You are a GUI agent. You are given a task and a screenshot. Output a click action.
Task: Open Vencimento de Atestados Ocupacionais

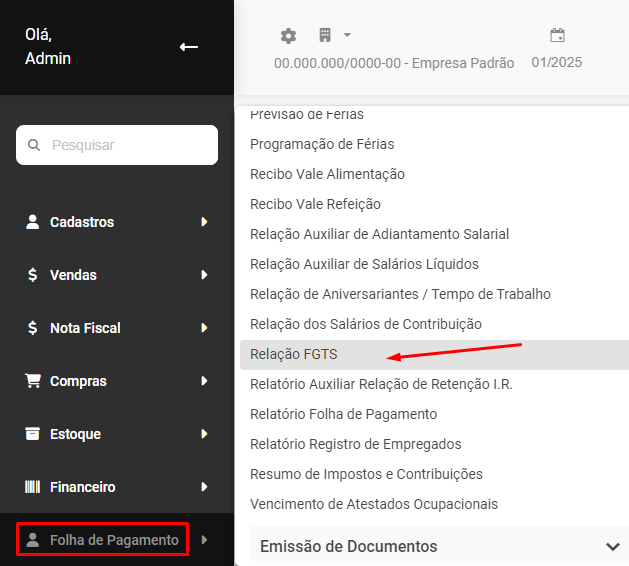coord(374,504)
